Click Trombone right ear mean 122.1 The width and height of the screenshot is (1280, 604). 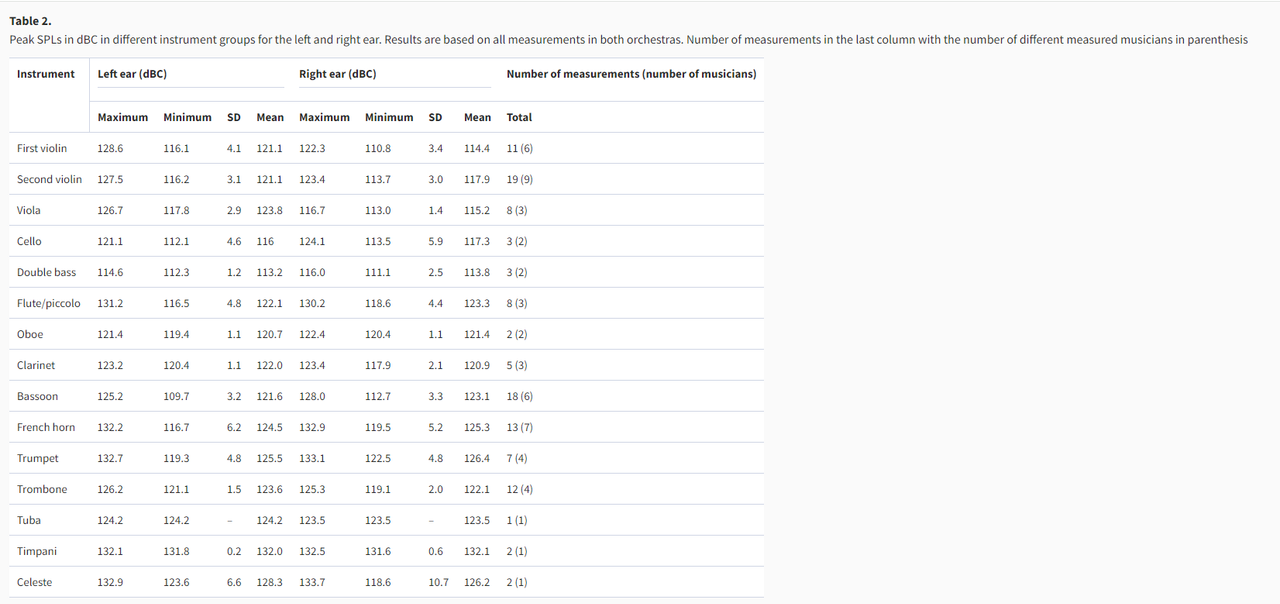477,489
